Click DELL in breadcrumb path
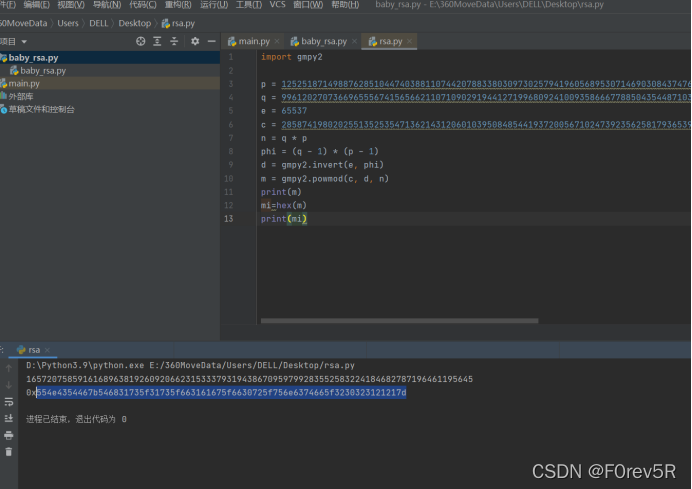 (x=98, y=23)
